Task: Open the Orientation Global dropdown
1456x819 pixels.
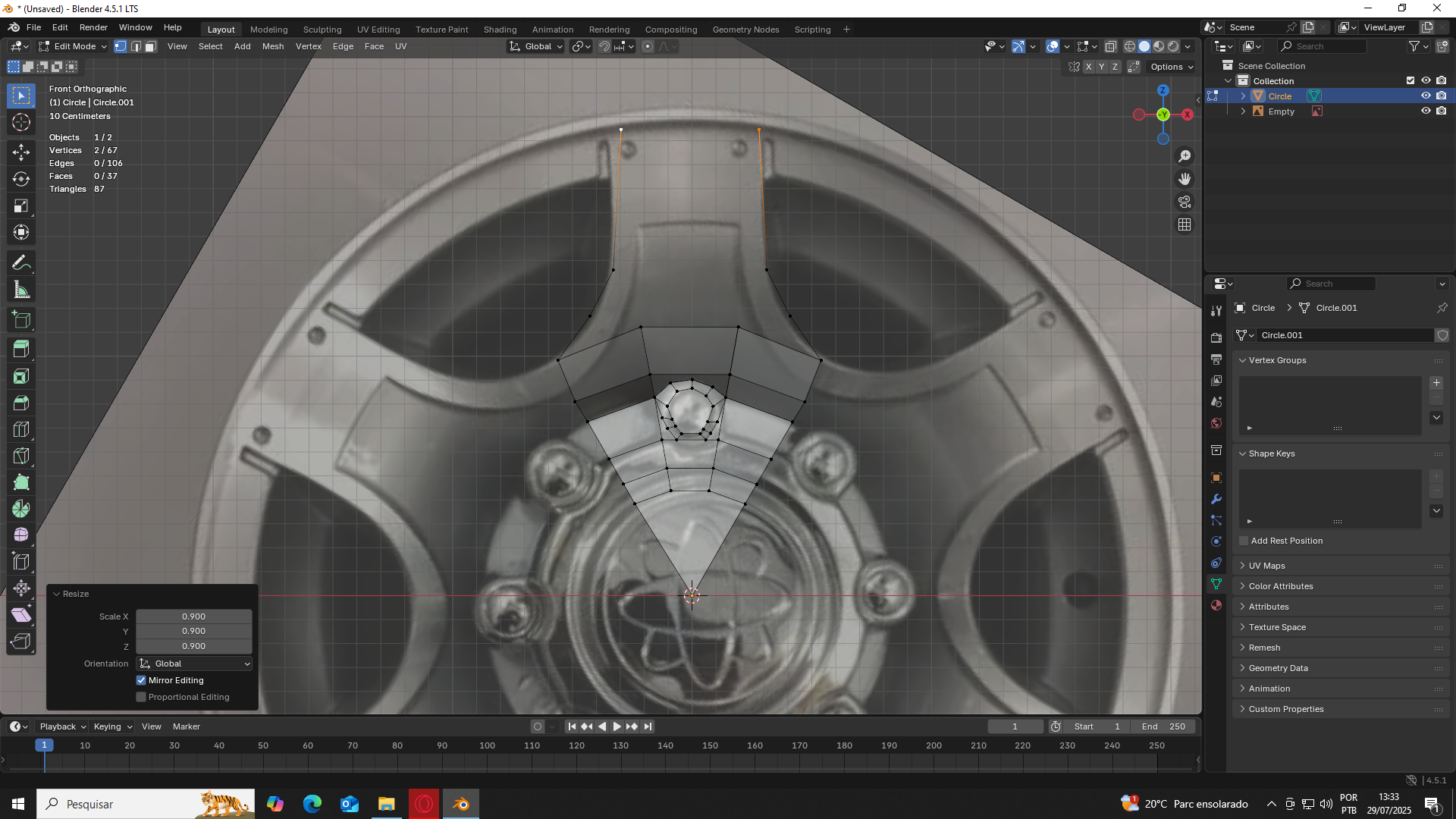Action: pos(194,664)
